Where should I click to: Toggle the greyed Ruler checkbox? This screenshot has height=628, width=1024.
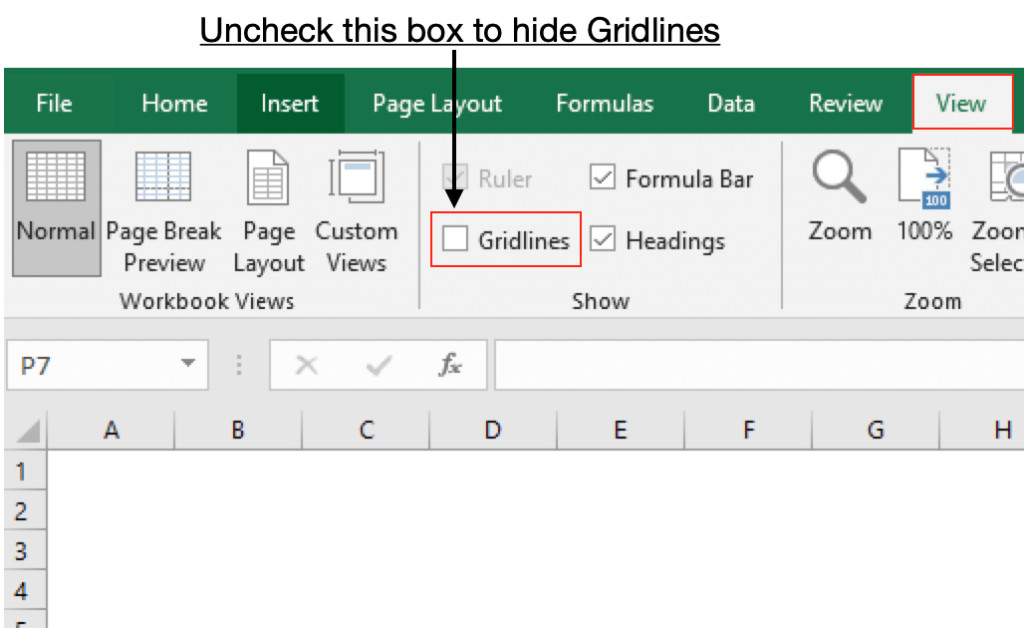(x=455, y=177)
